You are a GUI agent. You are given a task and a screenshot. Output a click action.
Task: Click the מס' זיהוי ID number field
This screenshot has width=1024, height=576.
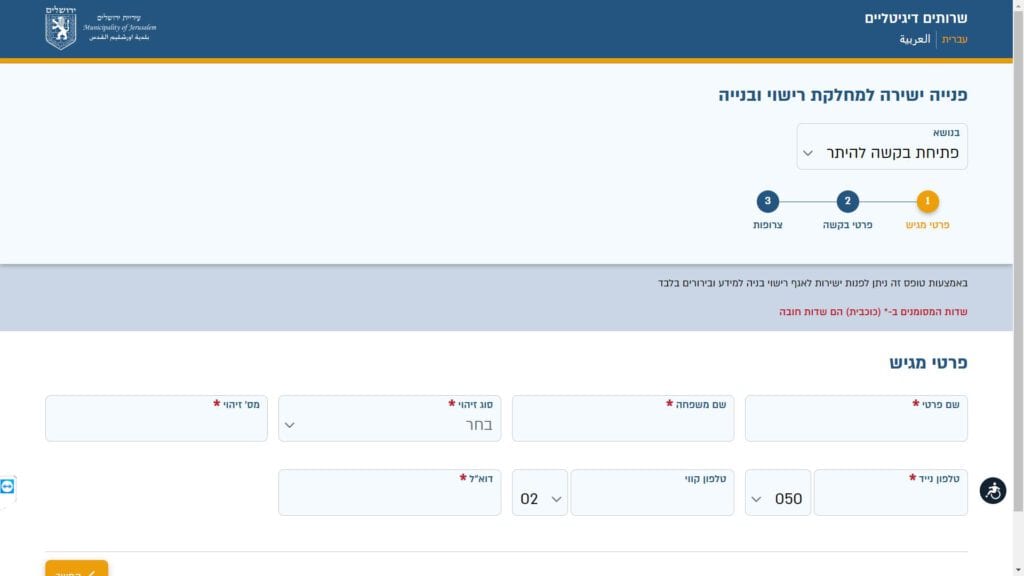point(156,418)
